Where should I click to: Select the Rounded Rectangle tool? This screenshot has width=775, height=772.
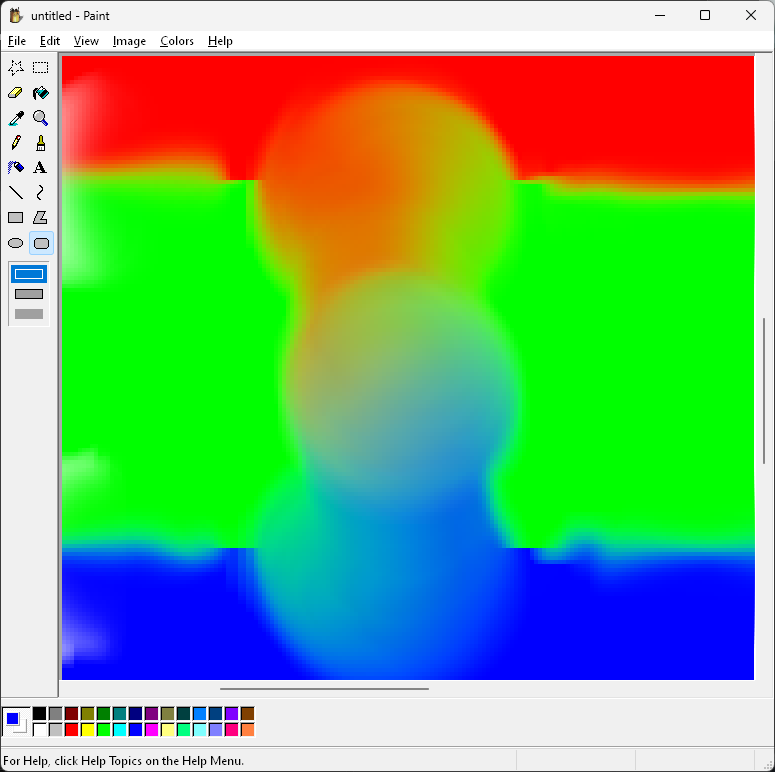pos(41,243)
